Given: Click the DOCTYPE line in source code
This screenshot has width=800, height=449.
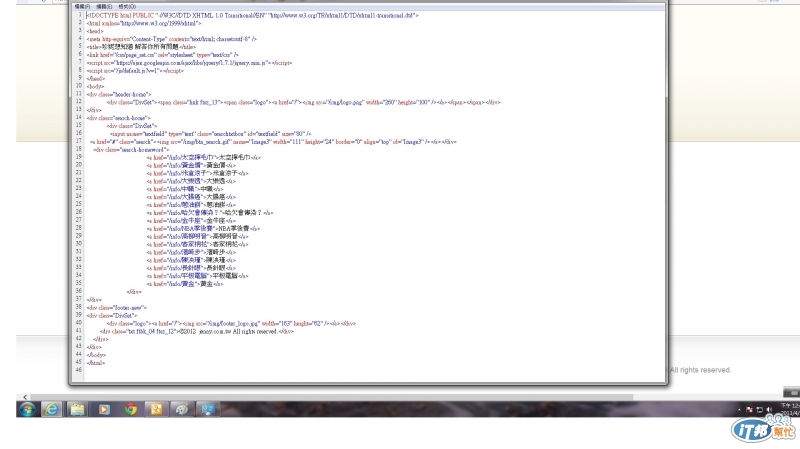Looking at the screenshot, I should click(253, 15).
